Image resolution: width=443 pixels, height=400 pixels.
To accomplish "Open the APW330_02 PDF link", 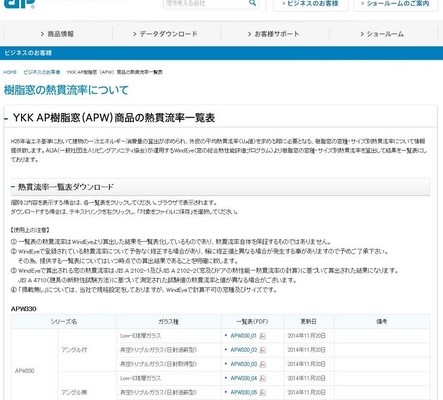I will coord(244,350).
